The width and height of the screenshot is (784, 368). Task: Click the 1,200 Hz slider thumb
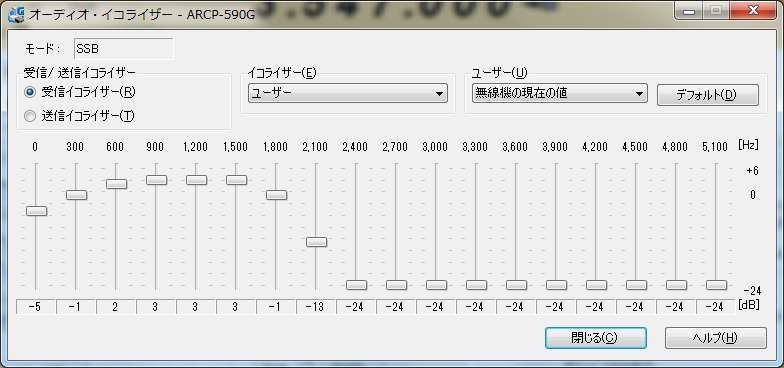[x=196, y=180]
